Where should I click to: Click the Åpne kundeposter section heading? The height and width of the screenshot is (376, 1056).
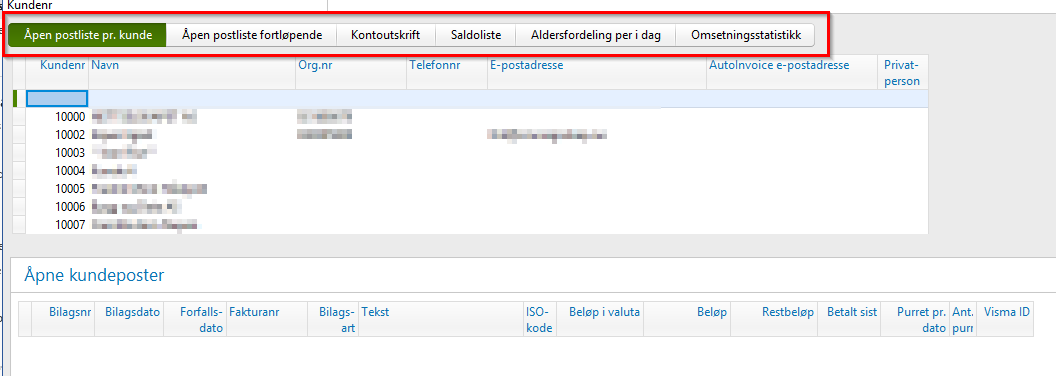pos(94,275)
